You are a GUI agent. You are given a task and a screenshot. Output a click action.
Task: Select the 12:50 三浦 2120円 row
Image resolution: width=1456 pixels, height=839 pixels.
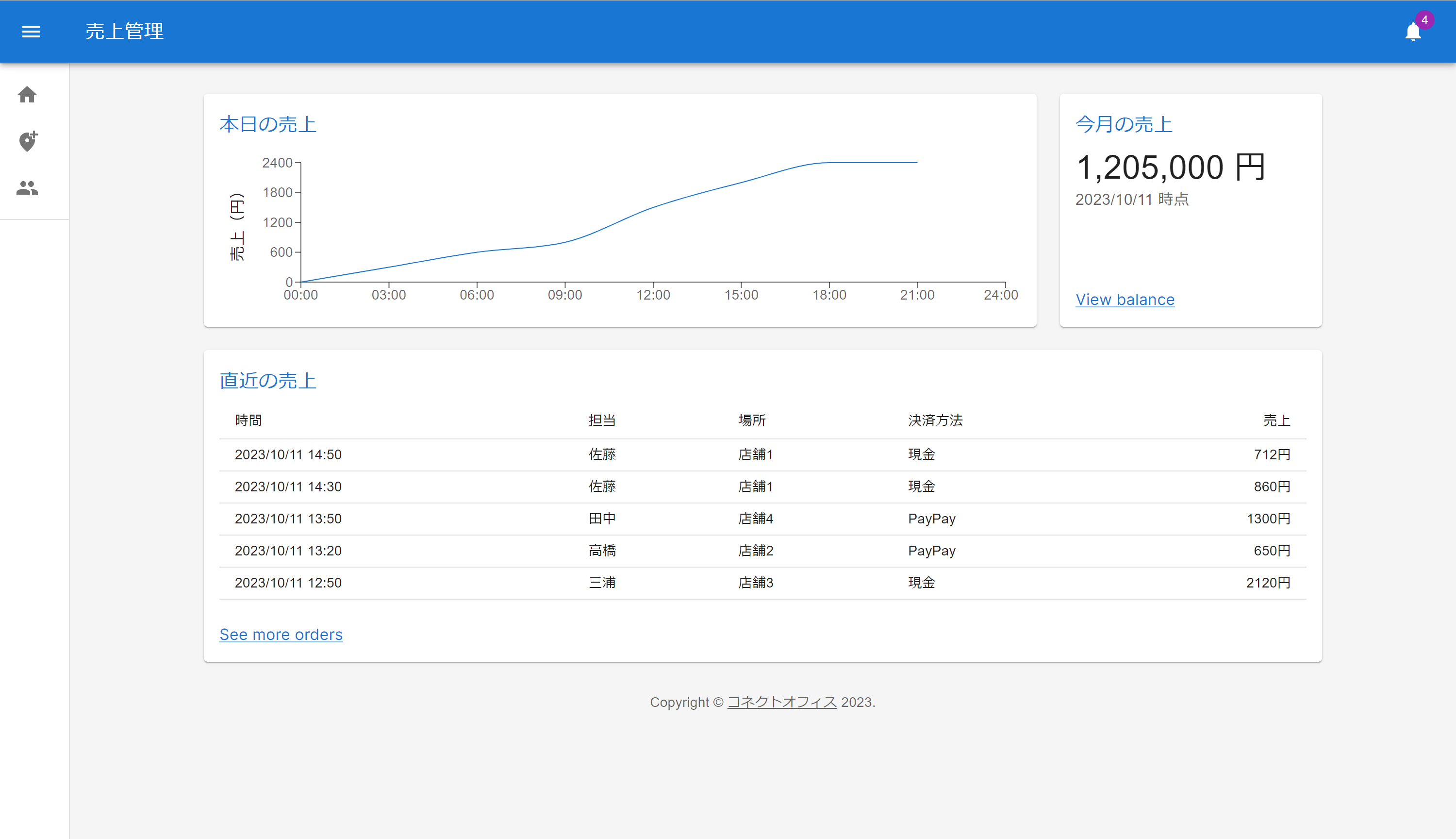pyautogui.click(x=762, y=583)
